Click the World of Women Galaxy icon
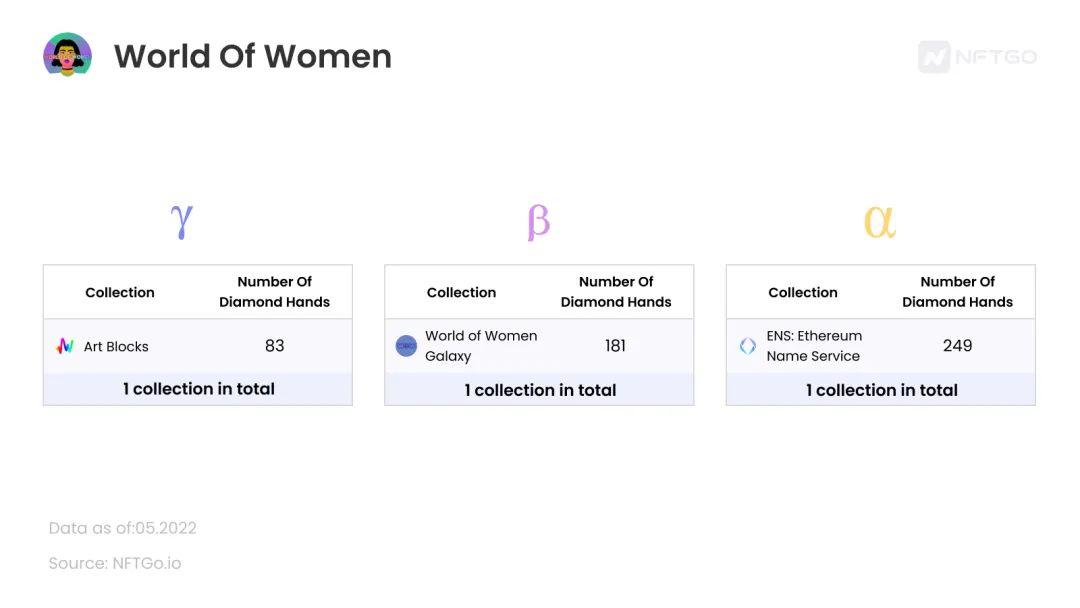This screenshot has height=608, width=1080. (406, 346)
